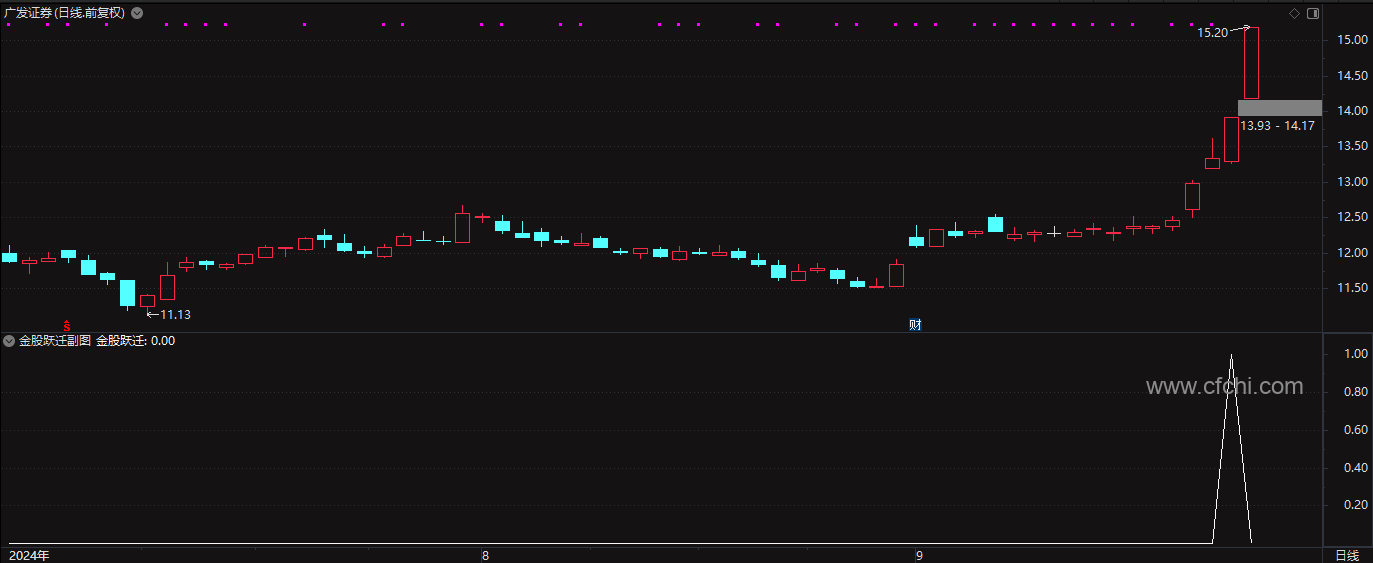1373x563 pixels.
Task: Click the 0.20 indicator axis label
Action: point(1356,505)
